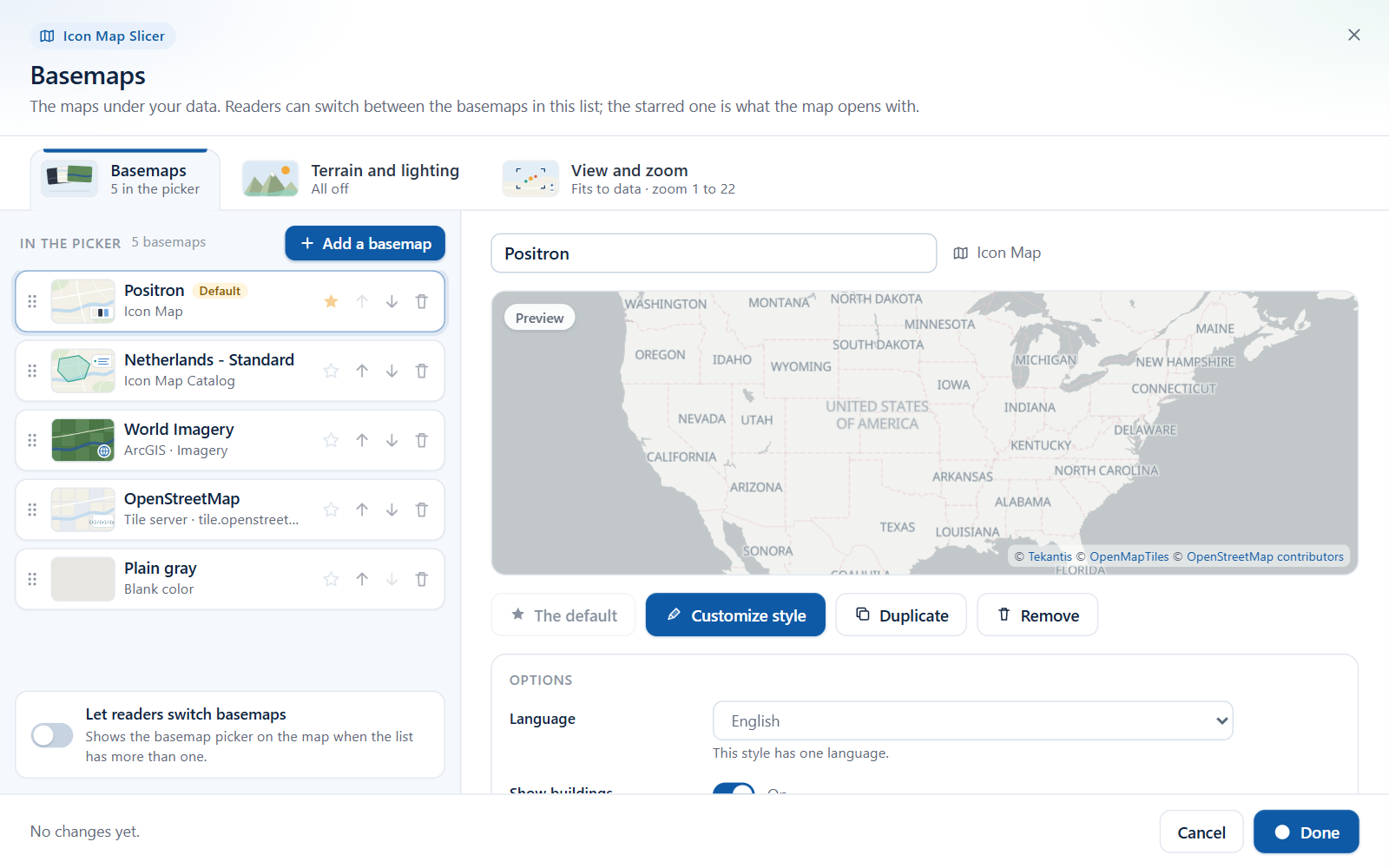Move Plain gray up in the list
1389x868 pixels.
coord(362,579)
